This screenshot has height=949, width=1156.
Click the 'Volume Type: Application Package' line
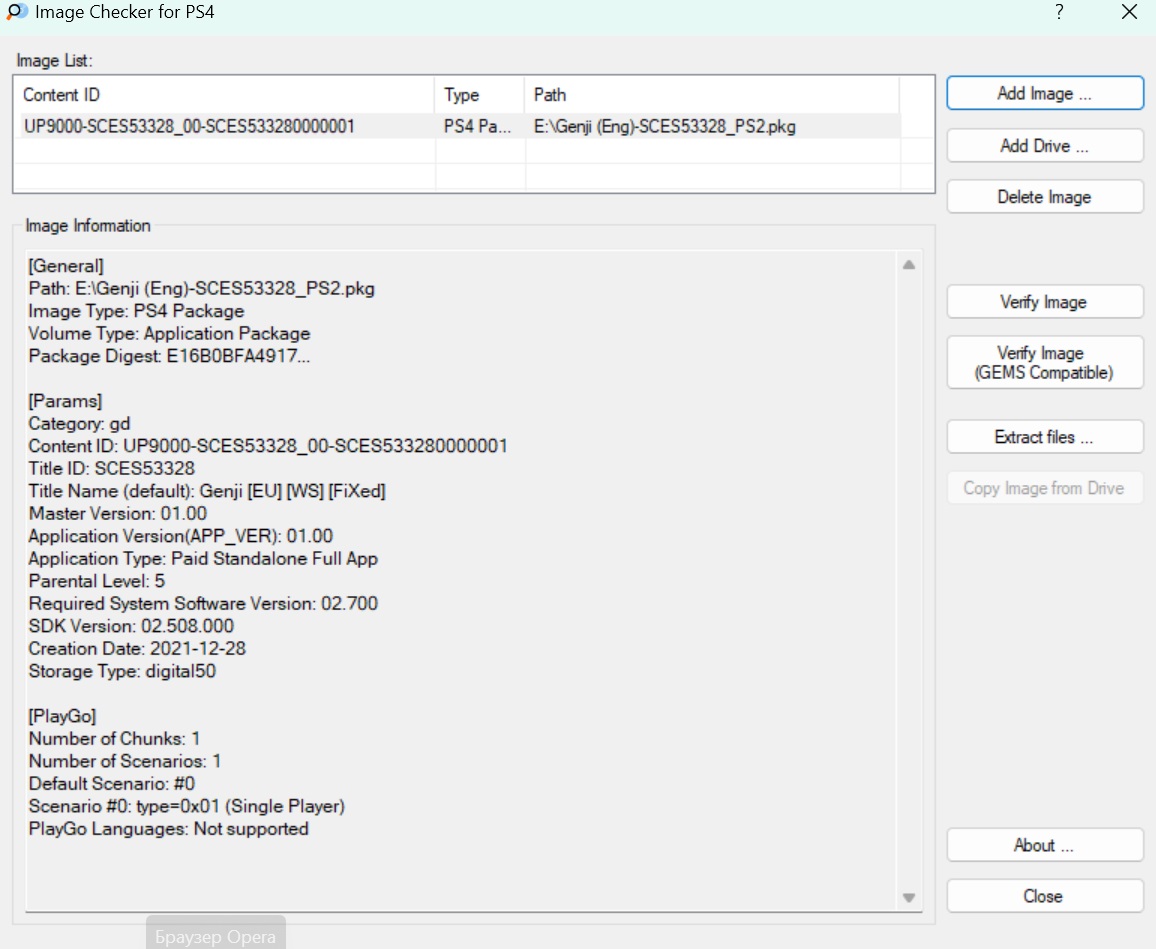[x=169, y=333]
